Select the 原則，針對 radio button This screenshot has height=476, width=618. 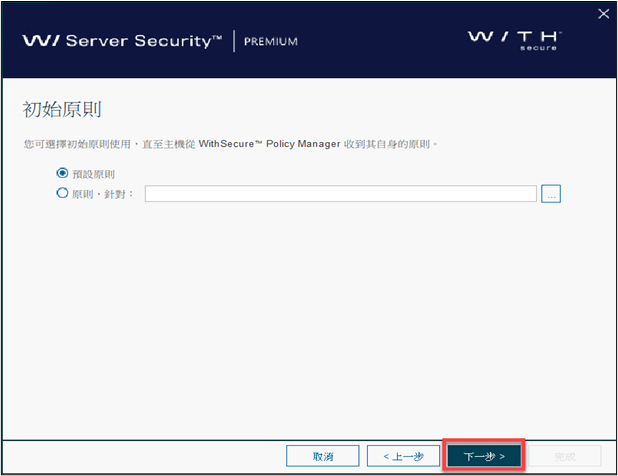click(63, 193)
